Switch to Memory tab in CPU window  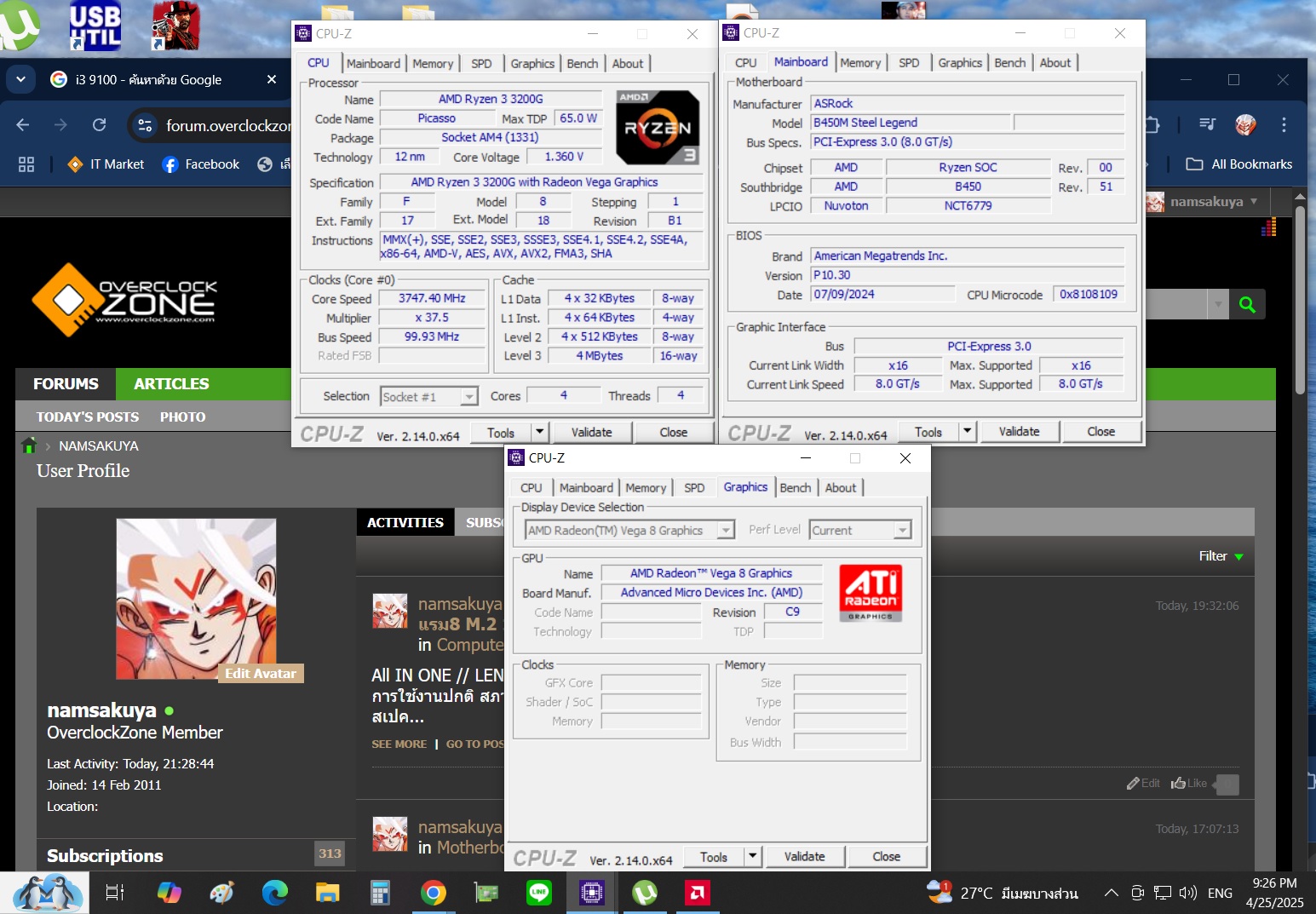tap(433, 64)
